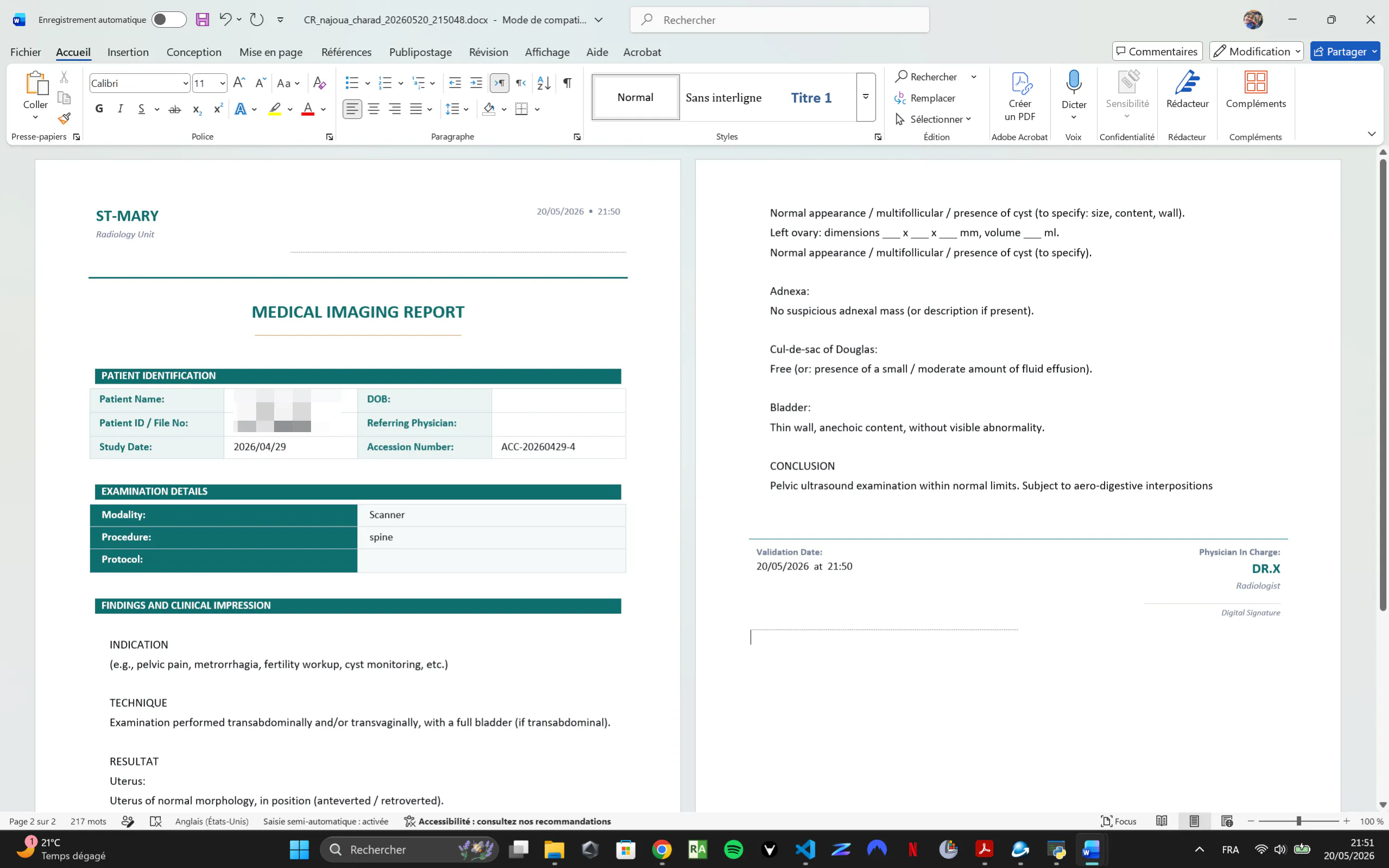Open the Rédacteur editor pane
Viewport: 1389px width, 868px height.
[x=1187, y=90]
